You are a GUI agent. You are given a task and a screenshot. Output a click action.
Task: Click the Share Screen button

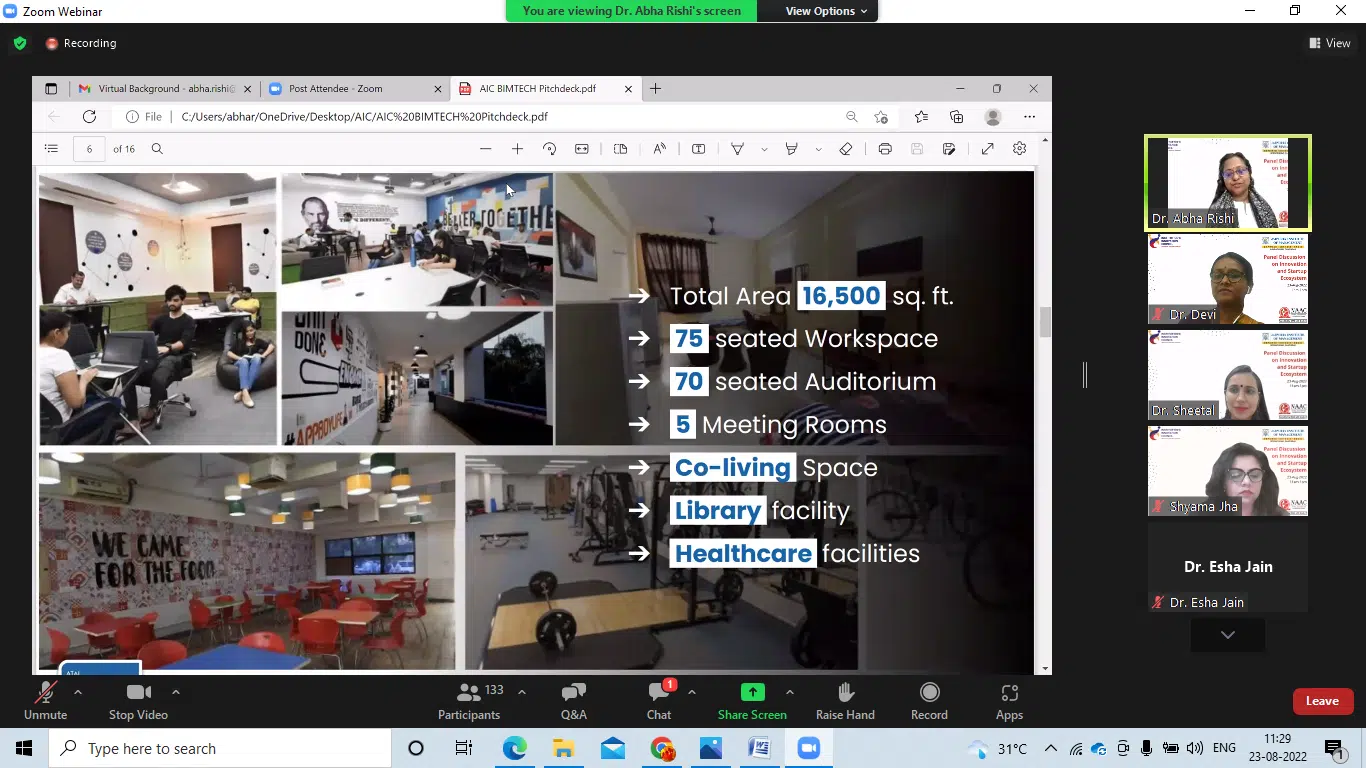click(x=752, y=701)
